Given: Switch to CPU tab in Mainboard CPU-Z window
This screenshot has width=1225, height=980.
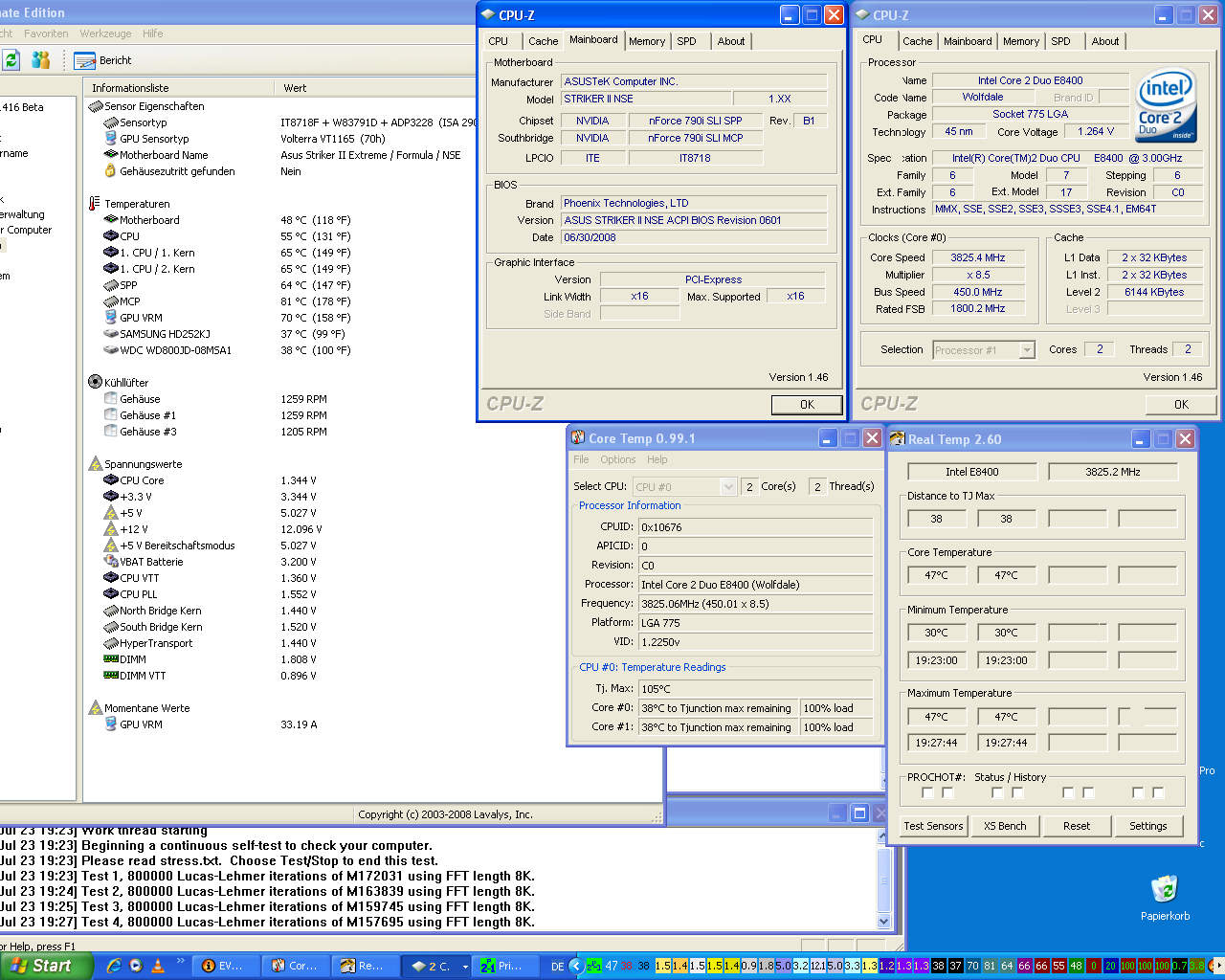Looking at the screenshot, I should coord(499,41).
